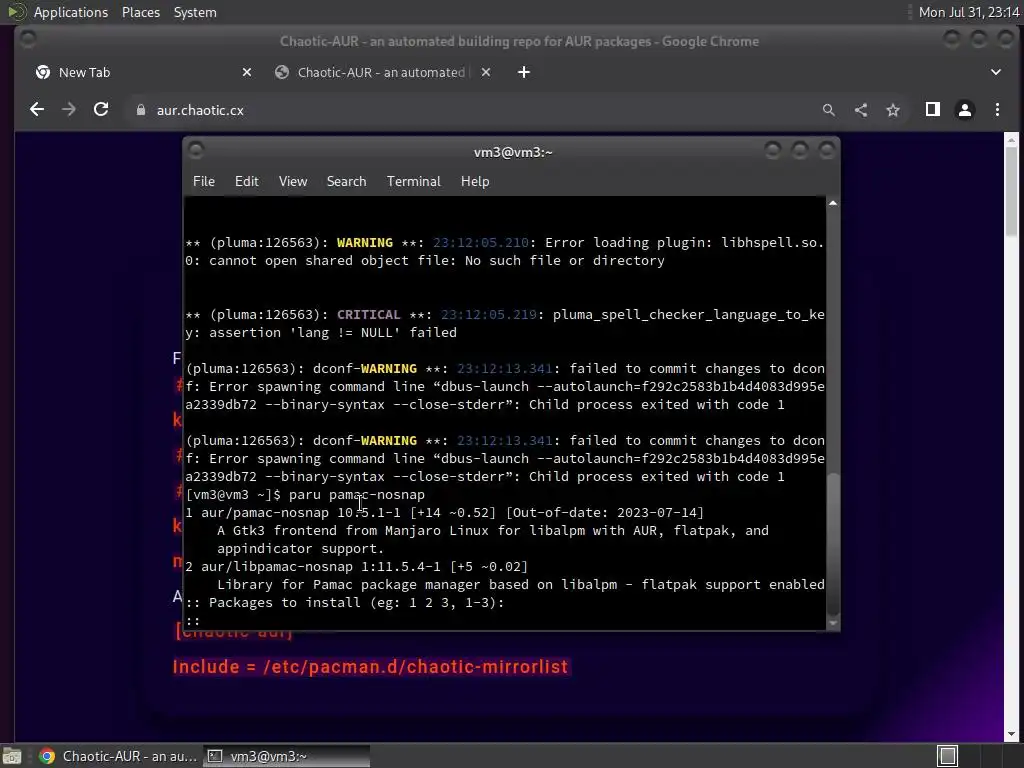
Task: Switch to vm3@vm3 terminal in taskbar
Action: pos(286,756)
